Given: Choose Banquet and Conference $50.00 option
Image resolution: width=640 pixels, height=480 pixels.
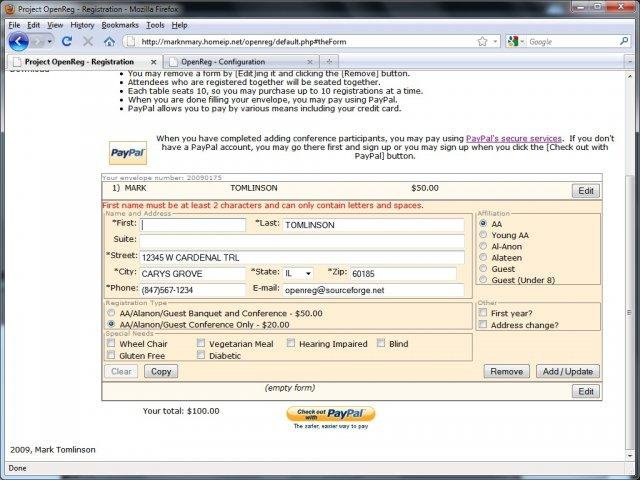Looking at the screenshot, I should [111, 313].
